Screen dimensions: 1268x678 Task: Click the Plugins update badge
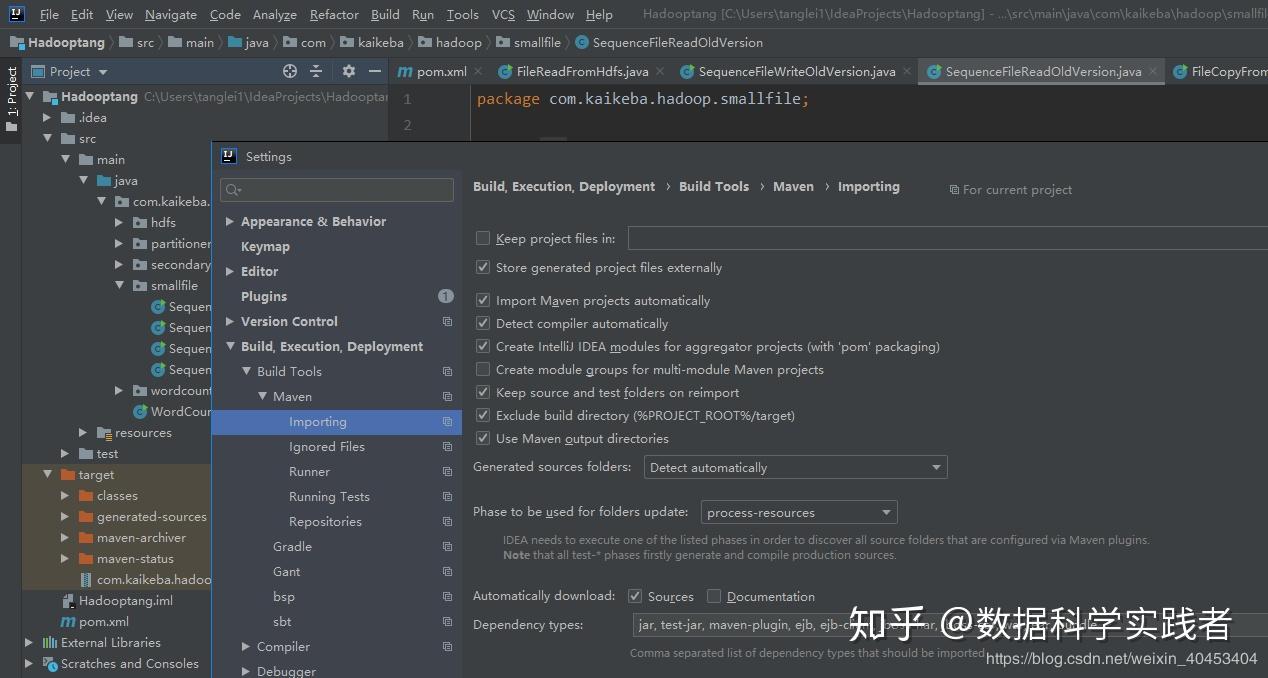[446, 296]
